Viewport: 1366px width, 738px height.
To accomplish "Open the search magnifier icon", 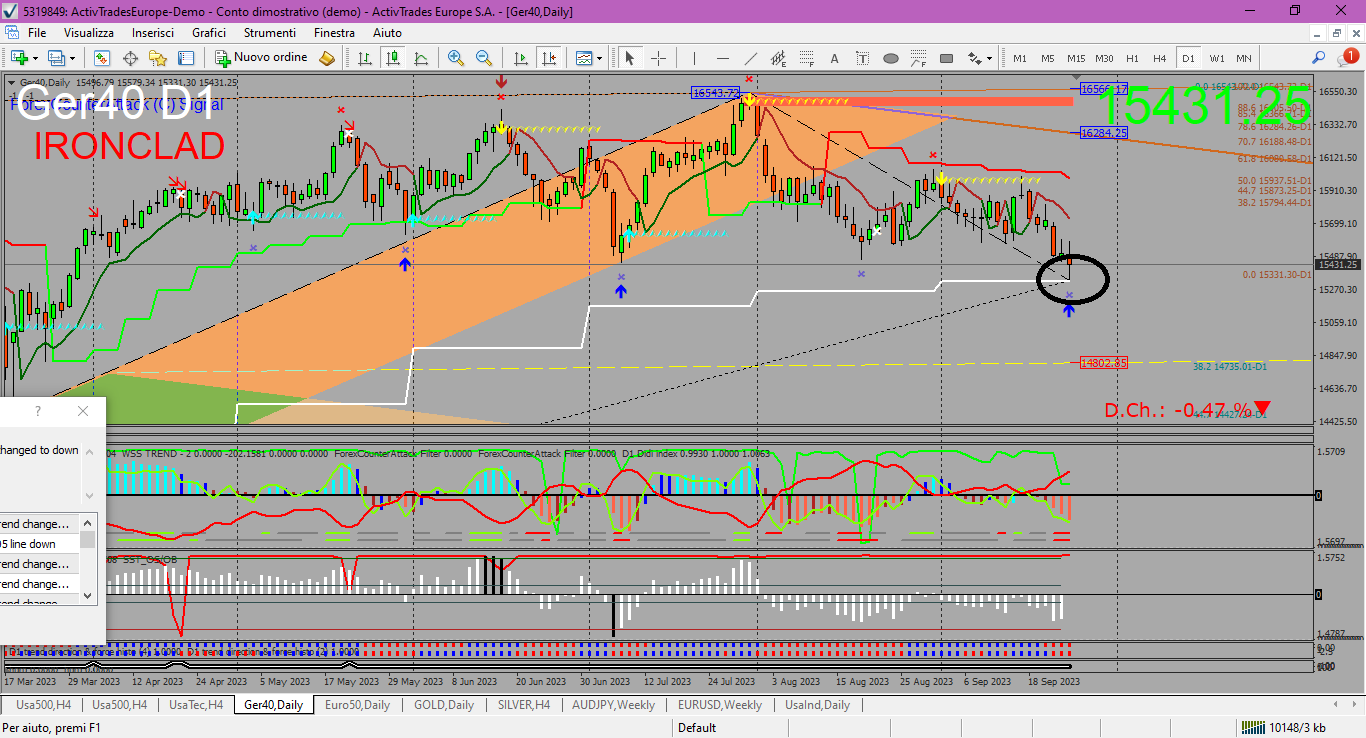I will pyautogui.click(x=1319, y=58).
